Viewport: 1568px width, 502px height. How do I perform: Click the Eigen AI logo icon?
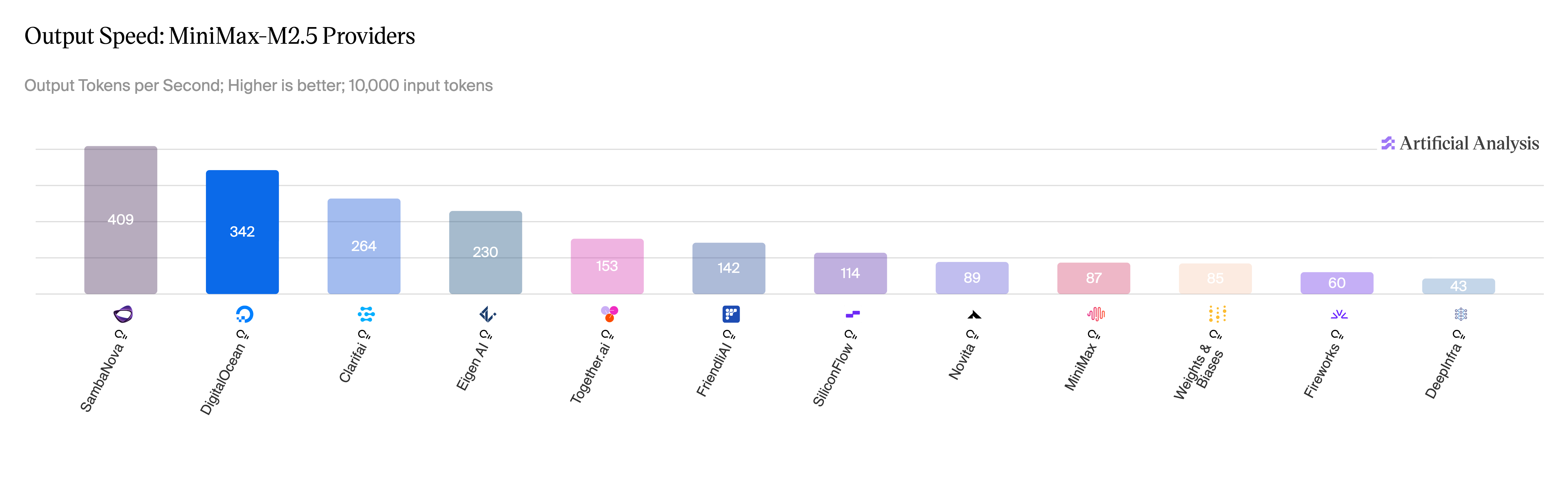[487, 314]
